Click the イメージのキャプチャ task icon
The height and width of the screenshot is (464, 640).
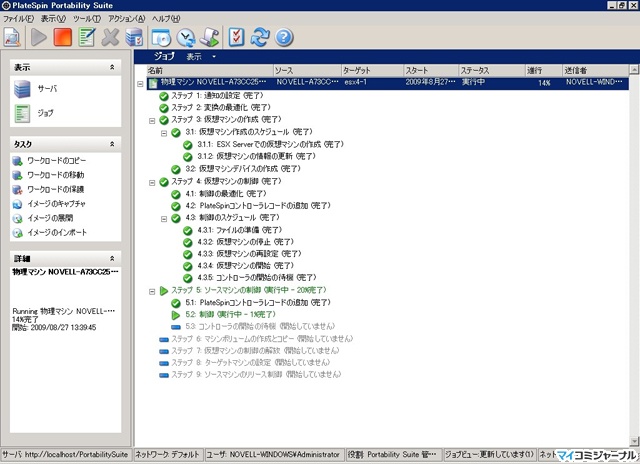[x=17, y=204]
